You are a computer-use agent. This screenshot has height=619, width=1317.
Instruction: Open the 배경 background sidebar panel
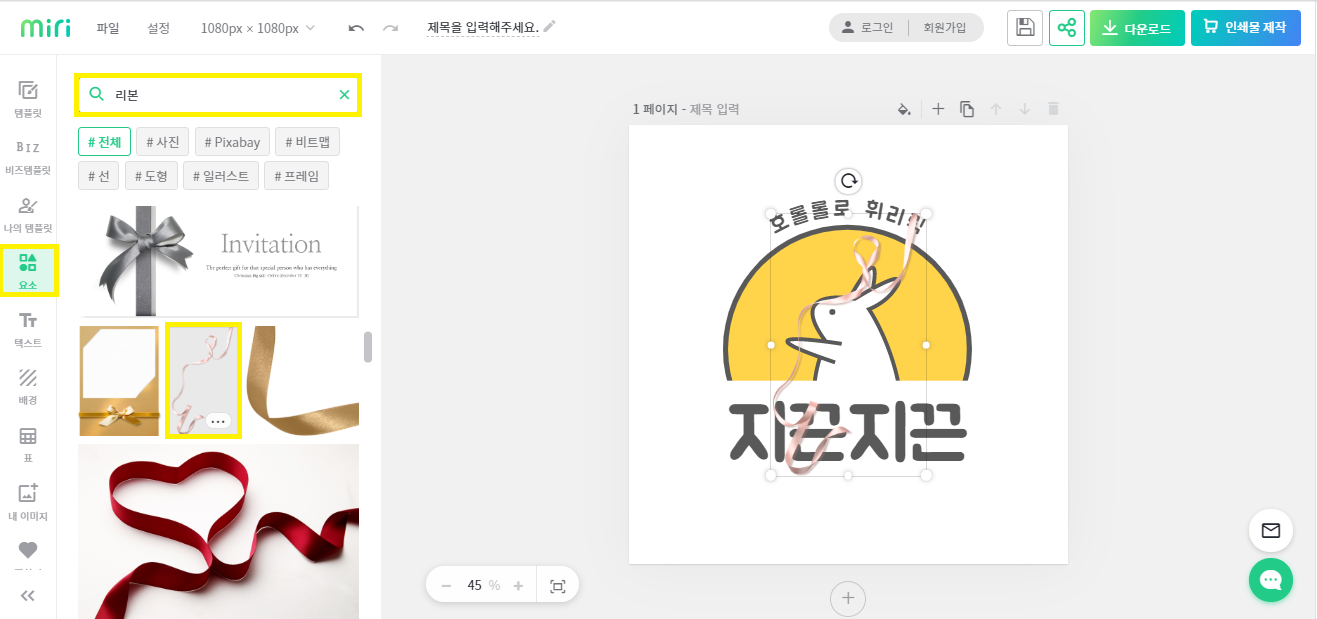pyautogui.click(x=28, y=385)
